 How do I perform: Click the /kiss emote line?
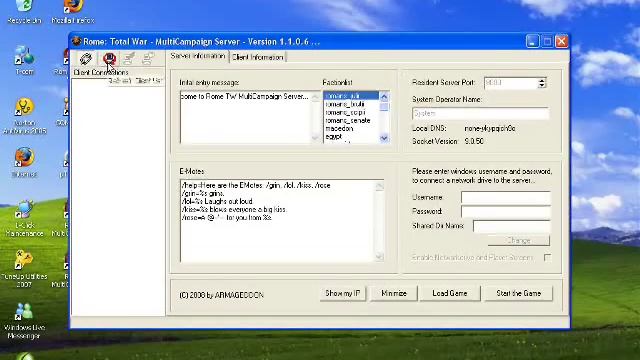234,209
